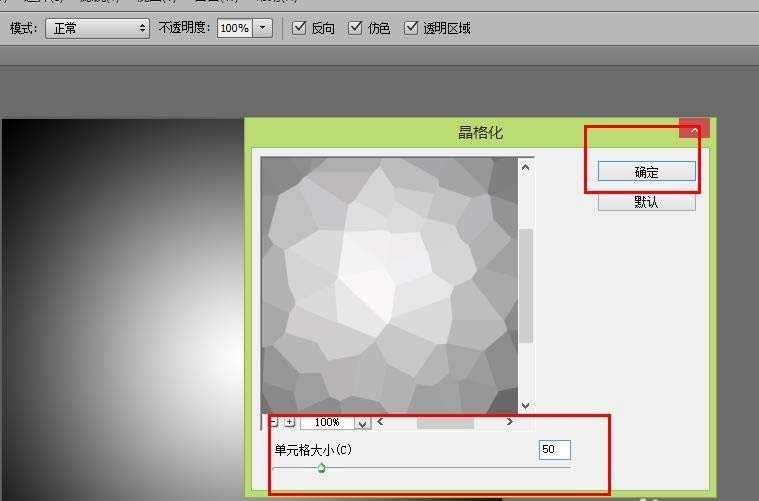
Task: Toggle the 透明区域 checkbox
Action: pyautogui.click(x=411, y=28)
